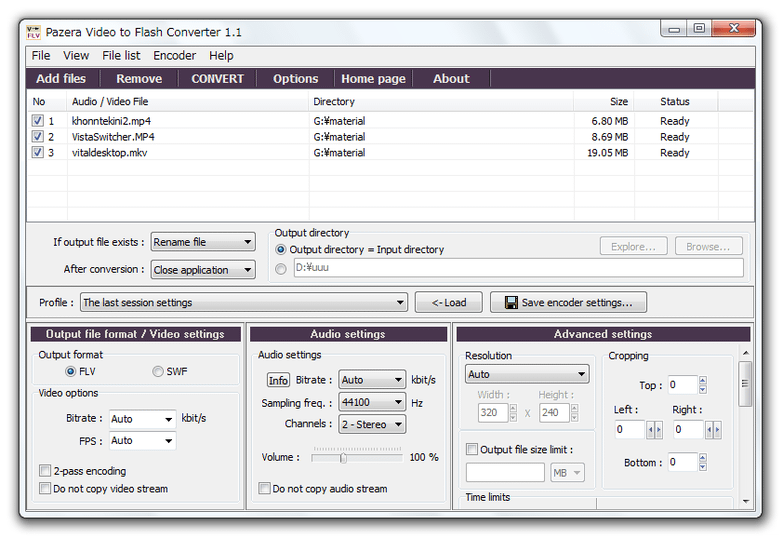Increase the Top cropping value with up arrow
Viewport: 783px width, 538px height.
pyautogui.click(x=703, y=381)
